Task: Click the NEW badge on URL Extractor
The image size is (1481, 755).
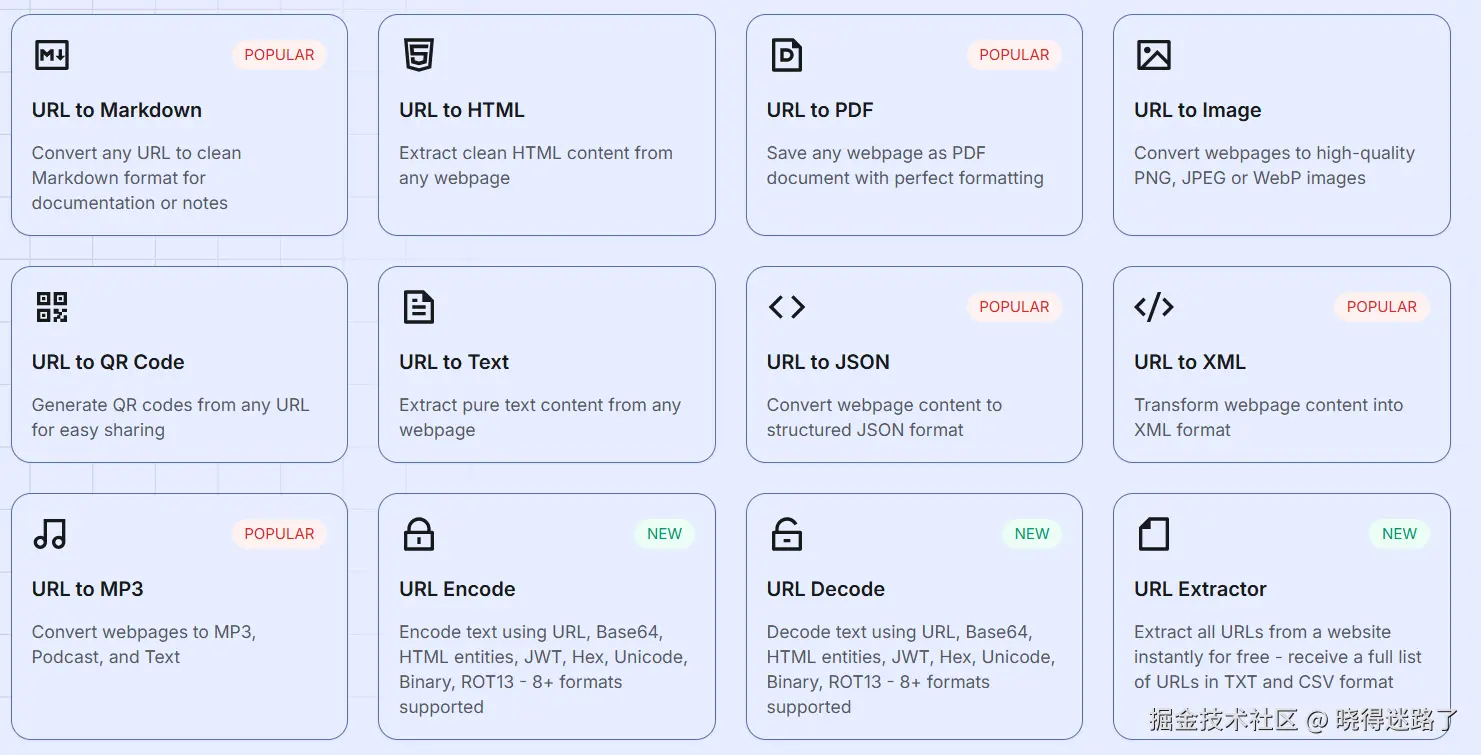Action: pos(1399,534)
